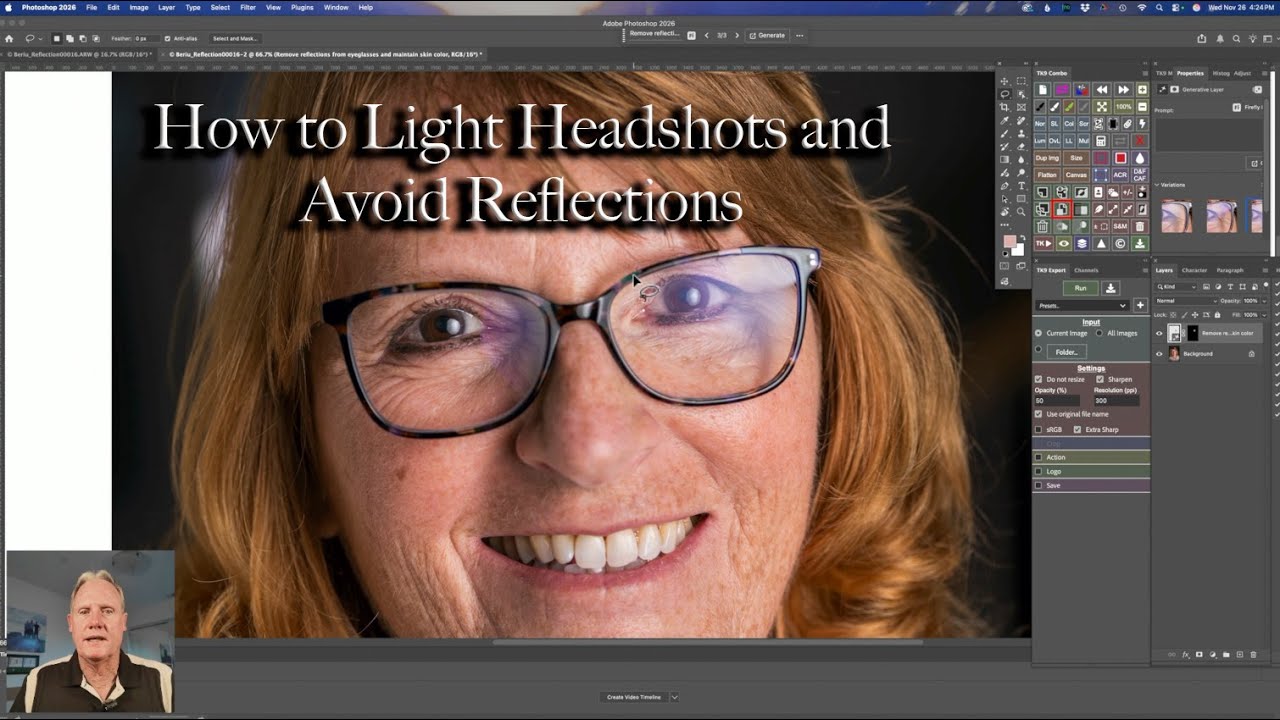Select the Lasso tool in toolbar
The width and height of the screenshot is (1280, 720).
point(1005,94)
